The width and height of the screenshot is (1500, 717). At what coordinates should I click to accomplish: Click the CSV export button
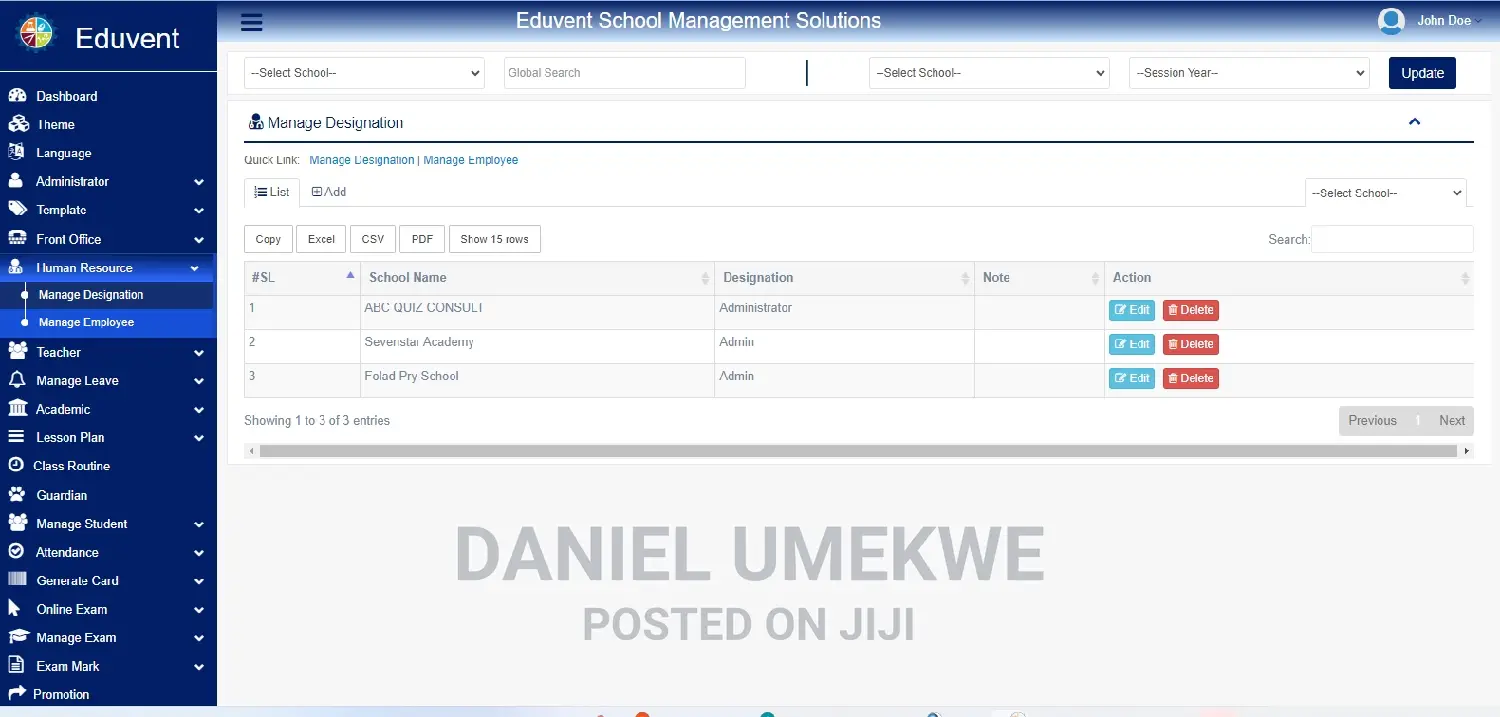[373, 239]
